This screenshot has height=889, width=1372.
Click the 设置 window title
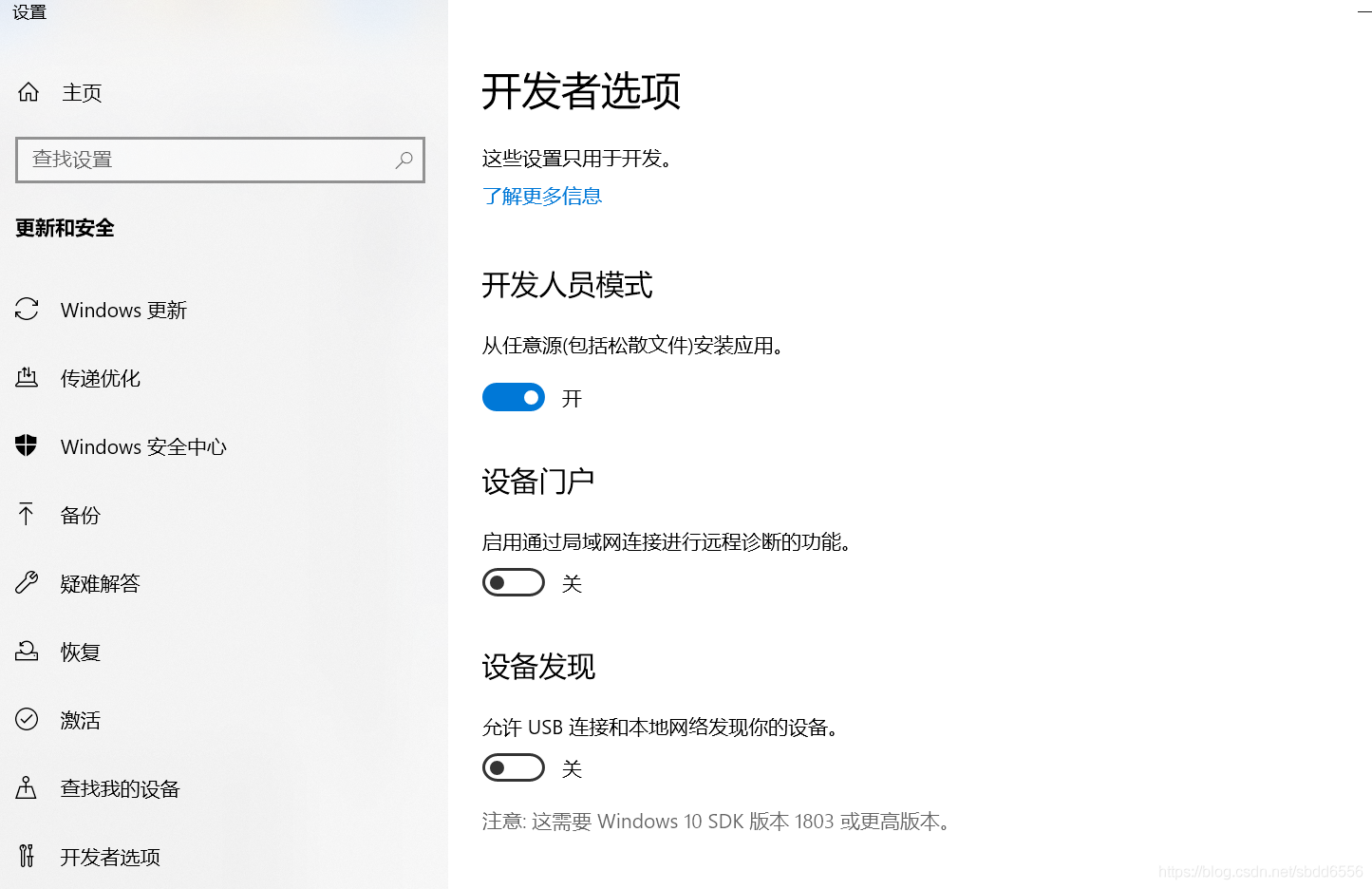29,12
